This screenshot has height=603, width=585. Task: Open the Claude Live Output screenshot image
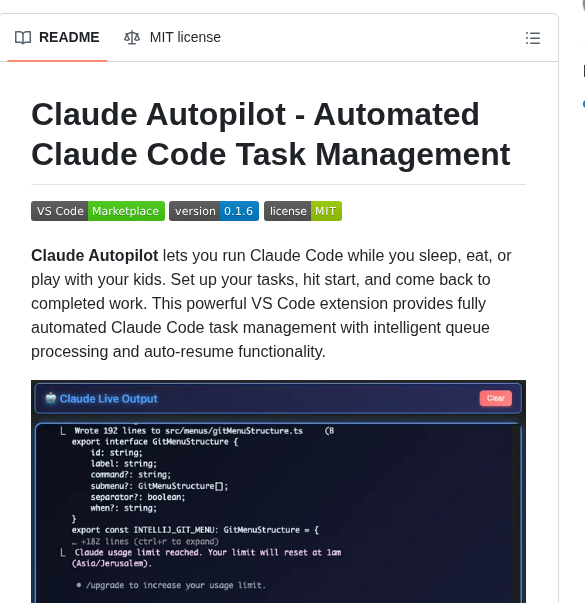278,491
